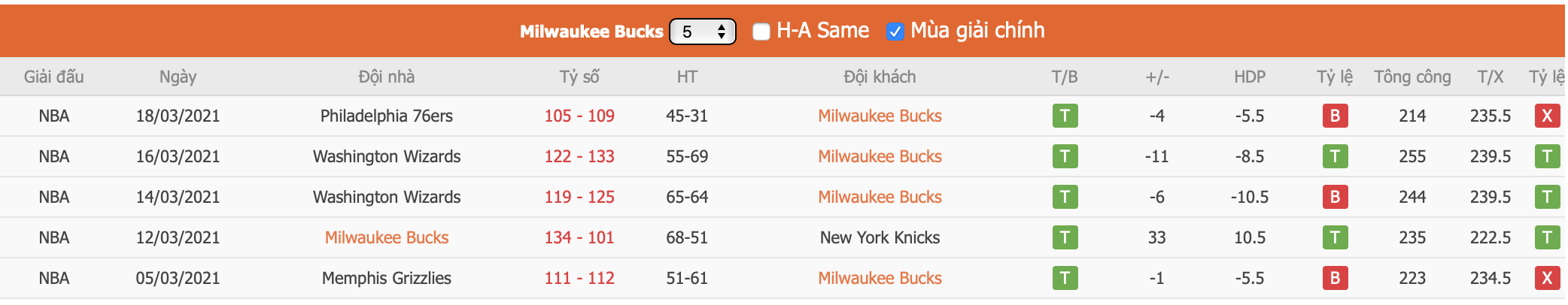Viewport: 1568px width, 305px height.
Task: Click red B badge in Memphis Grizzlies row
Action: point(1335,278)
